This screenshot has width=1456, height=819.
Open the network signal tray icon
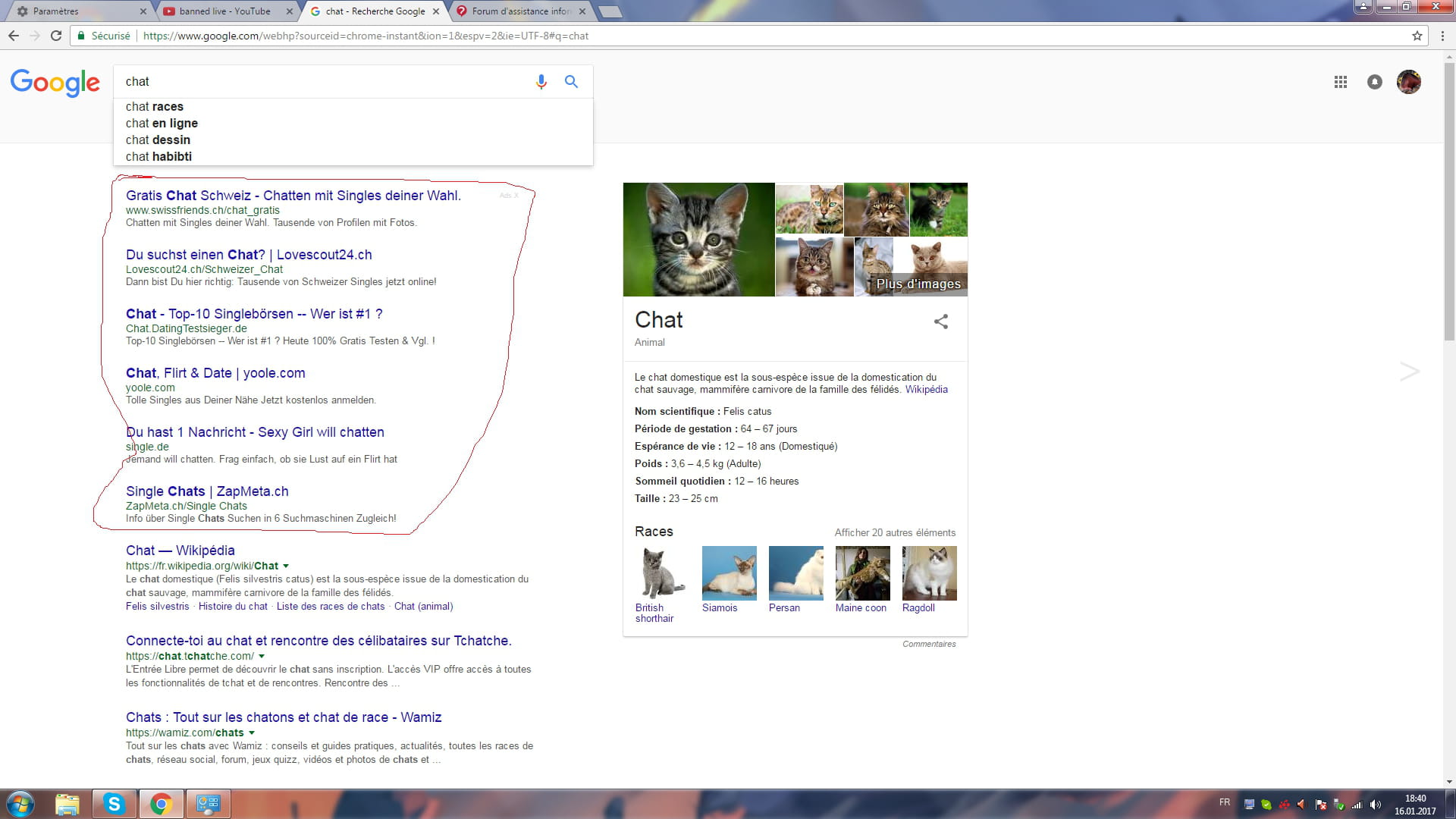click(1357, 805)
